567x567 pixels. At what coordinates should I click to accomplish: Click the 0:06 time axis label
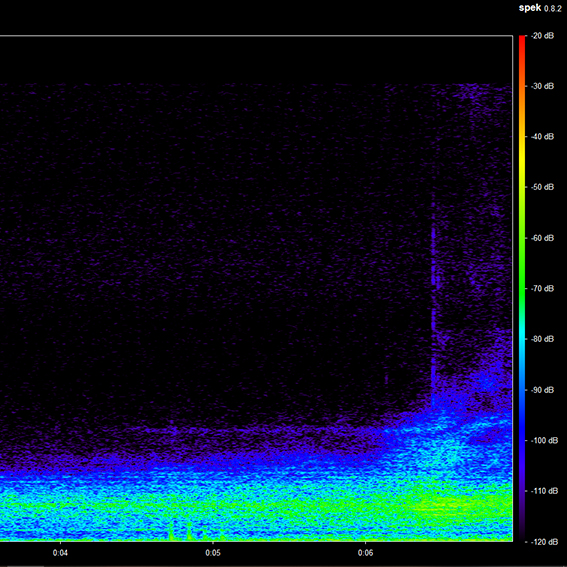coord(365,553)
